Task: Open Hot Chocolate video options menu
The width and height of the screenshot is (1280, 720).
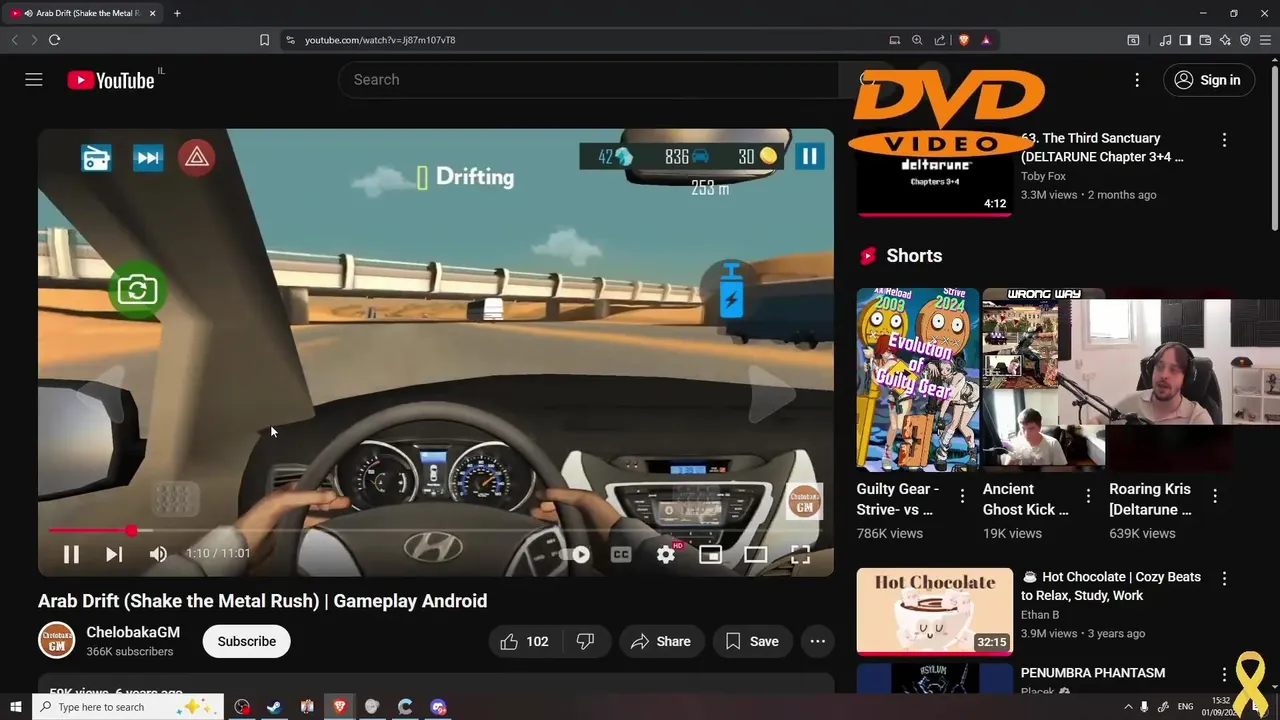Action: click(1224, 578)
